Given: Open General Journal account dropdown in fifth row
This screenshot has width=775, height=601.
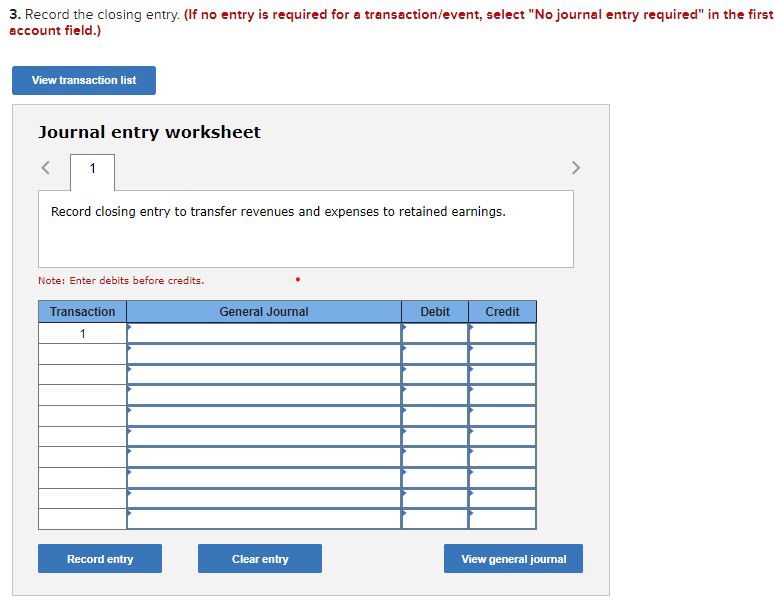Looking at the screenshot, I should pyautogui.click(x=264, y=416).
